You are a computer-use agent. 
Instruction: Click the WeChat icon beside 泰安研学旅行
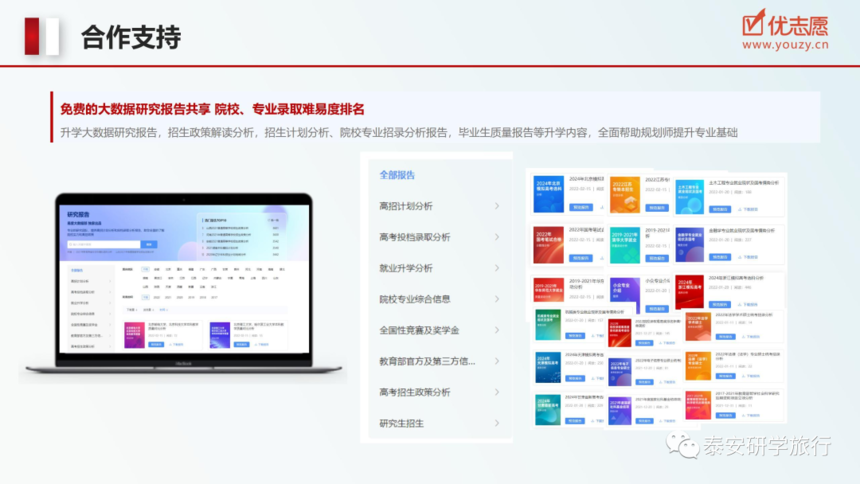click(x=682, y=444)
